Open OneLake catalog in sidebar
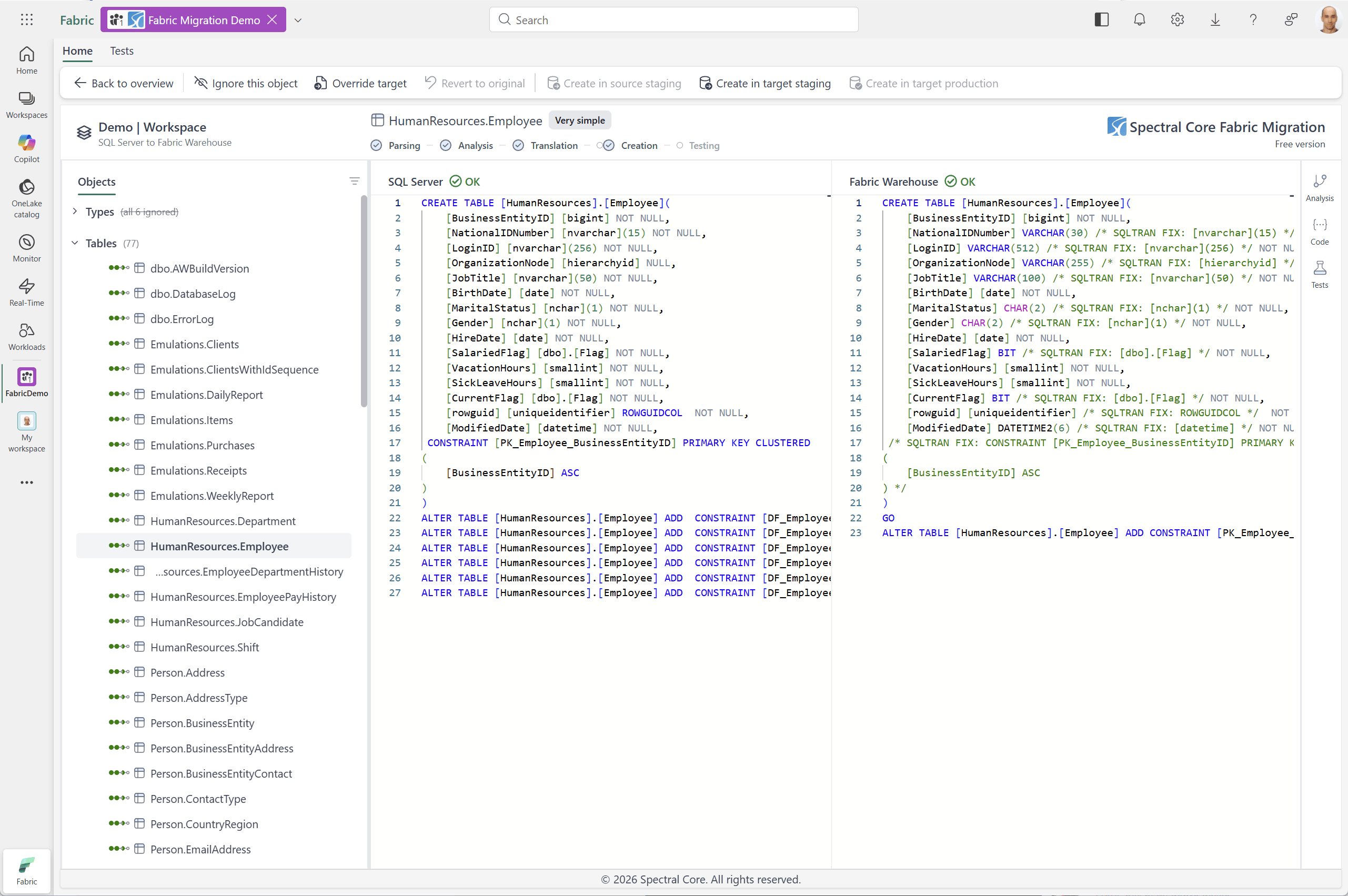Screen dimensions: 1348x896 (27, 199)
